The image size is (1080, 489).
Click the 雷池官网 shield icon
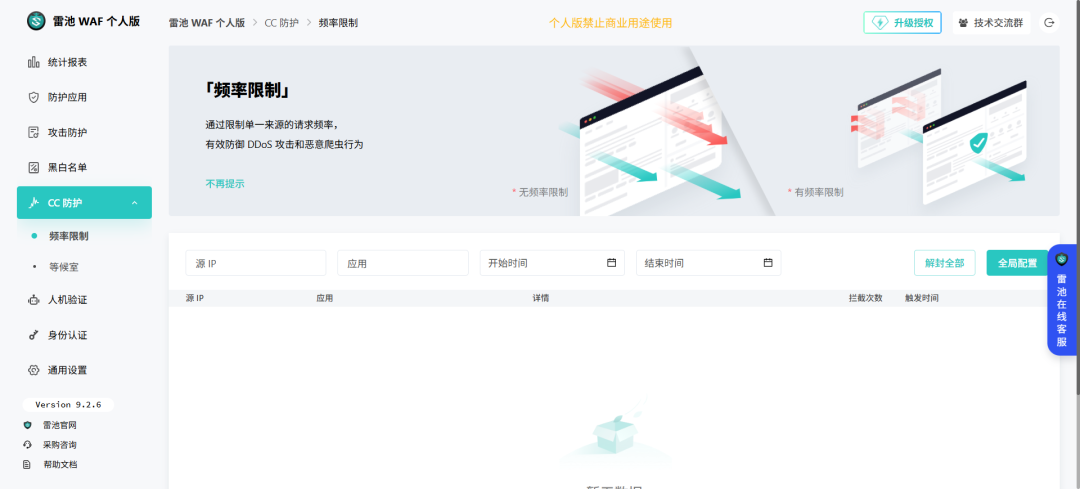click(x=28, y=426)
